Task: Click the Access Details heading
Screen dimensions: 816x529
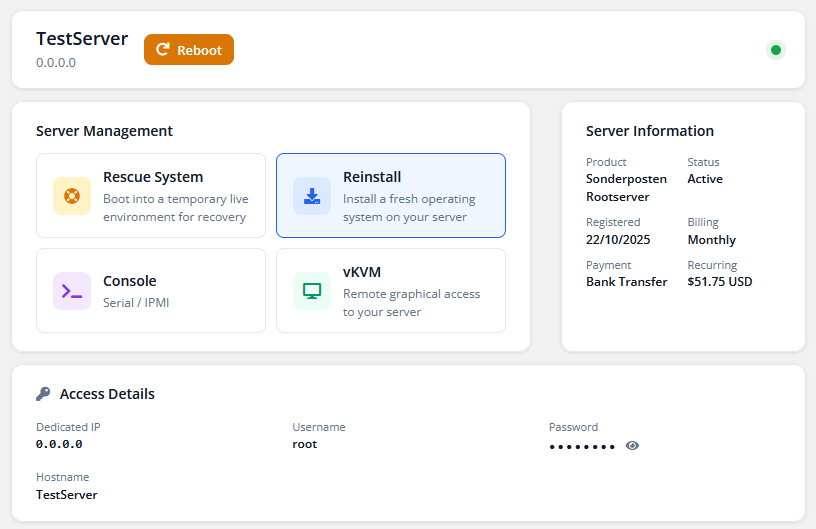Action: (107, 394)
